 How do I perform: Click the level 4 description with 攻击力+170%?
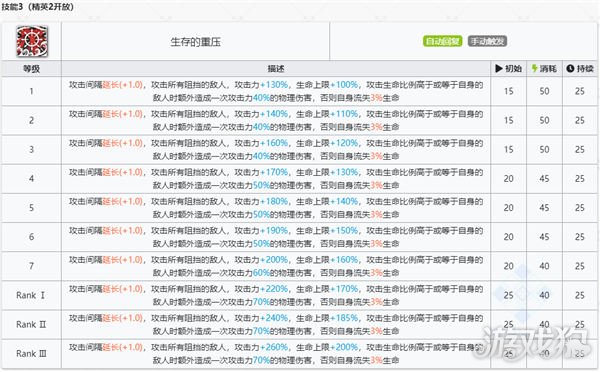(x=276, y=179)
